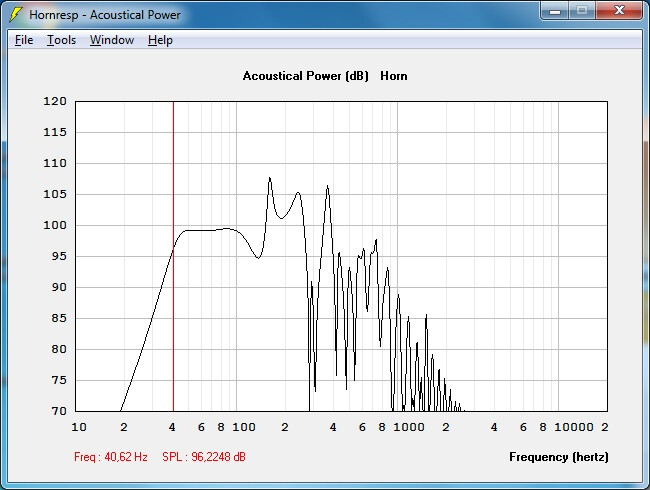The image size is (650, 490).
Task: Click the 100 label on frequency axis
Action: (244, 427)
